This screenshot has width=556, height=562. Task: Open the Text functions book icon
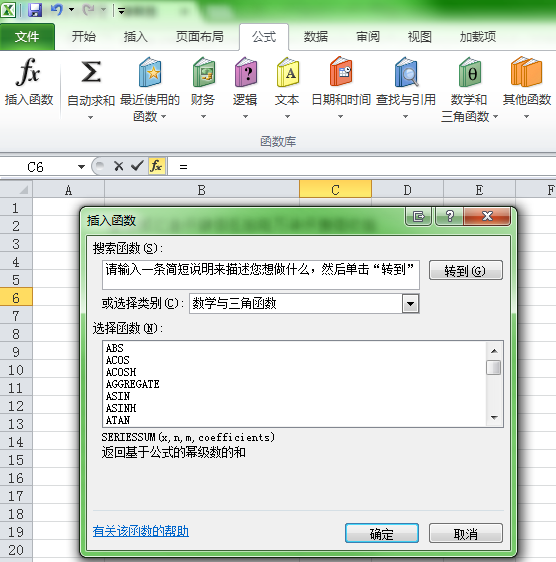[x=287, y=72]
